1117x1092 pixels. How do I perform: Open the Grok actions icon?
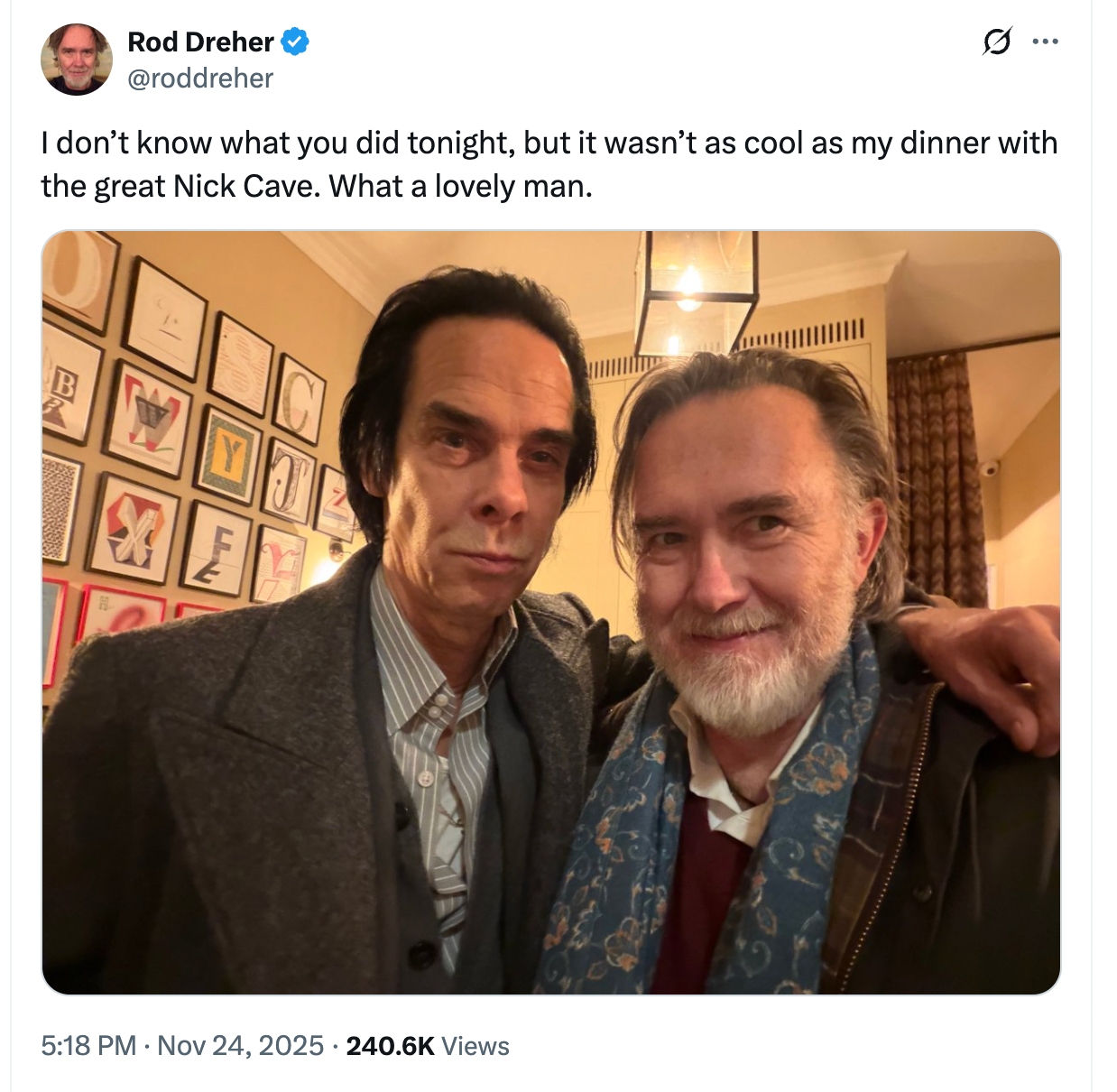point(996,42)
